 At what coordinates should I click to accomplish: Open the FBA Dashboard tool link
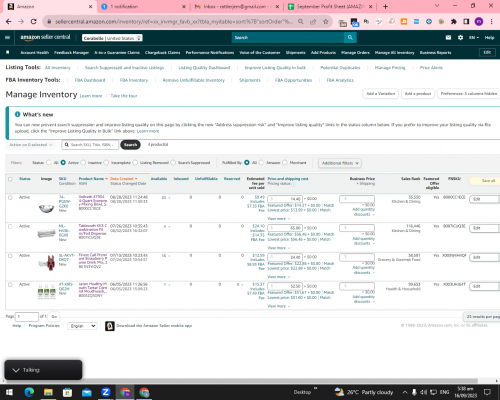click(x=90, y=80)
